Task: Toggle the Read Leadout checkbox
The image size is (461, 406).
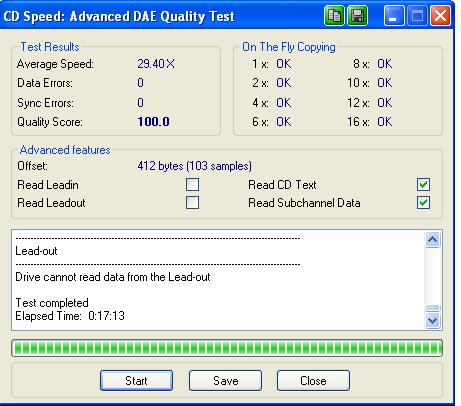Action: click(x=192, y=203)
